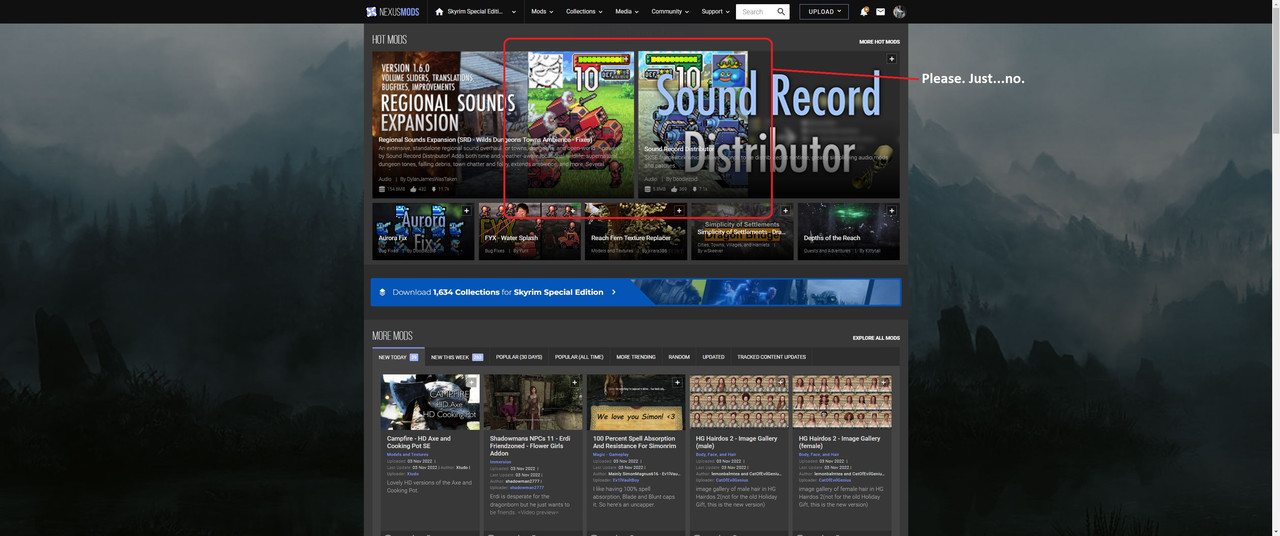Open FYX - Water Splash mod tile

tap(529, 231)
